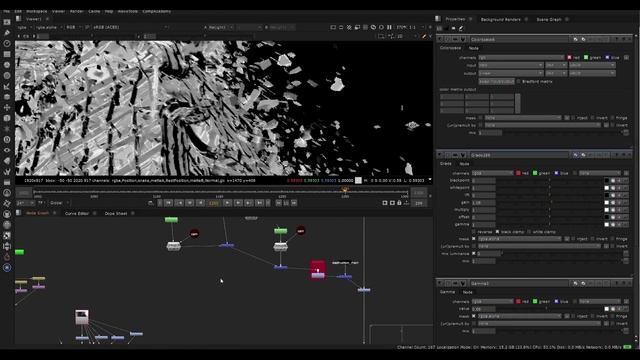This screenshot has width=640, height=360.
Task: Click the Gamma value slider
Action: (550, 309)
